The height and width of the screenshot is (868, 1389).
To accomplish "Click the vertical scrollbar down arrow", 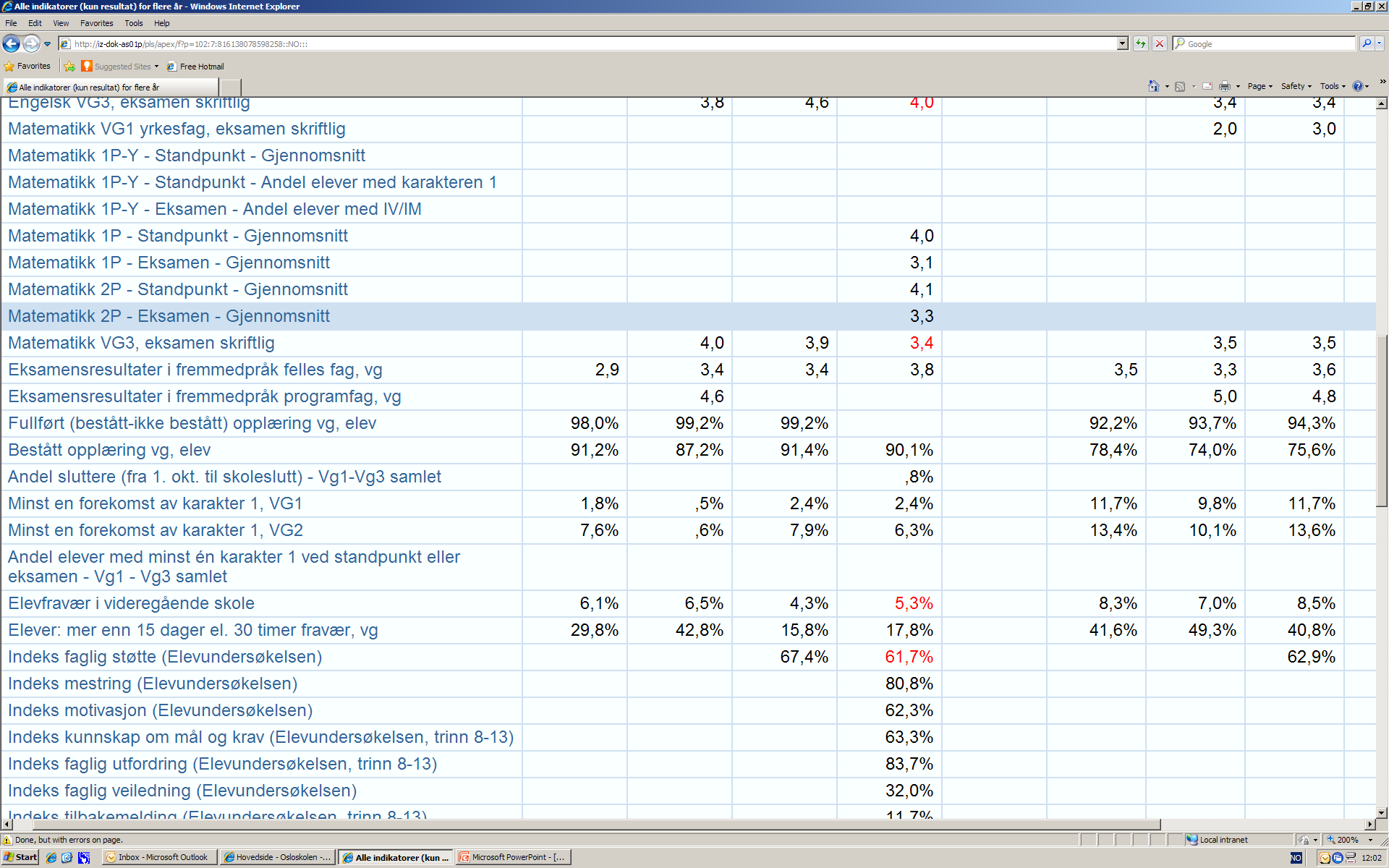I will (1382, 812).
